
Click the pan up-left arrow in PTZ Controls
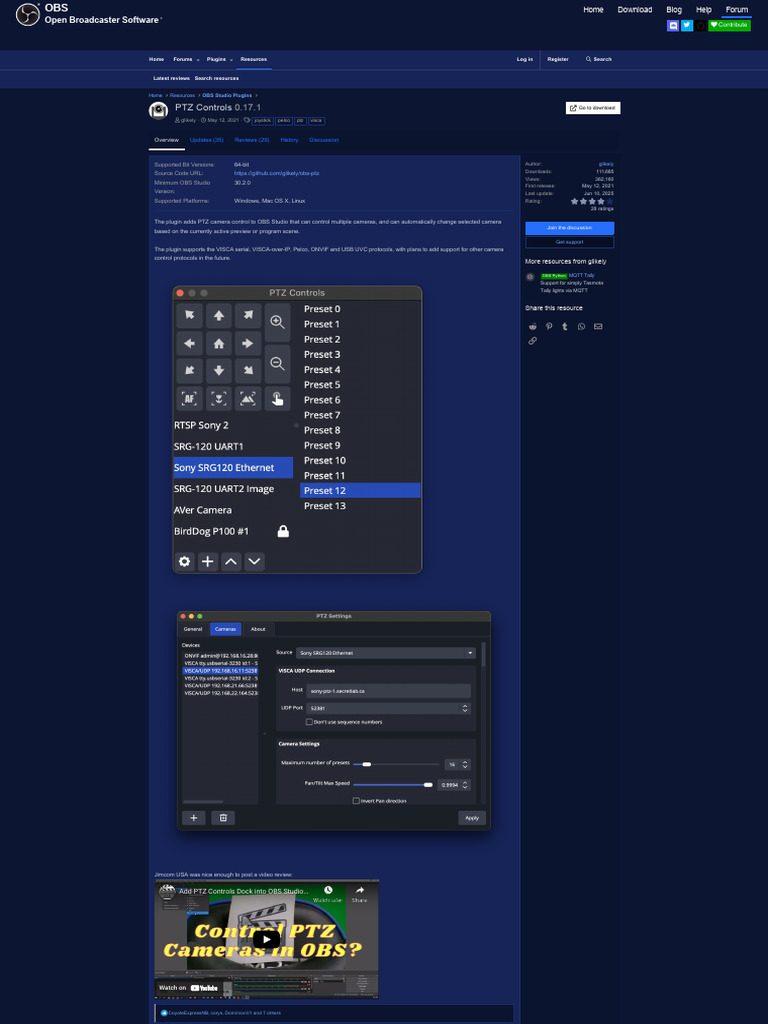tap(189, 315)
